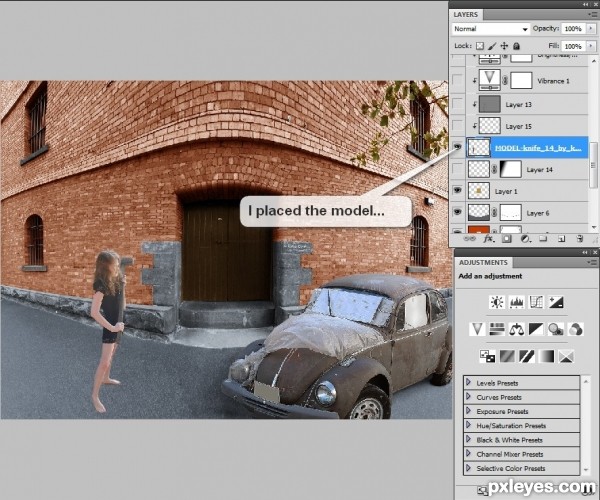This screenshot has width=600, height=500.
Task: Expand Selective Color Presets
Action: pyautogui.click(x=468, y=467)
